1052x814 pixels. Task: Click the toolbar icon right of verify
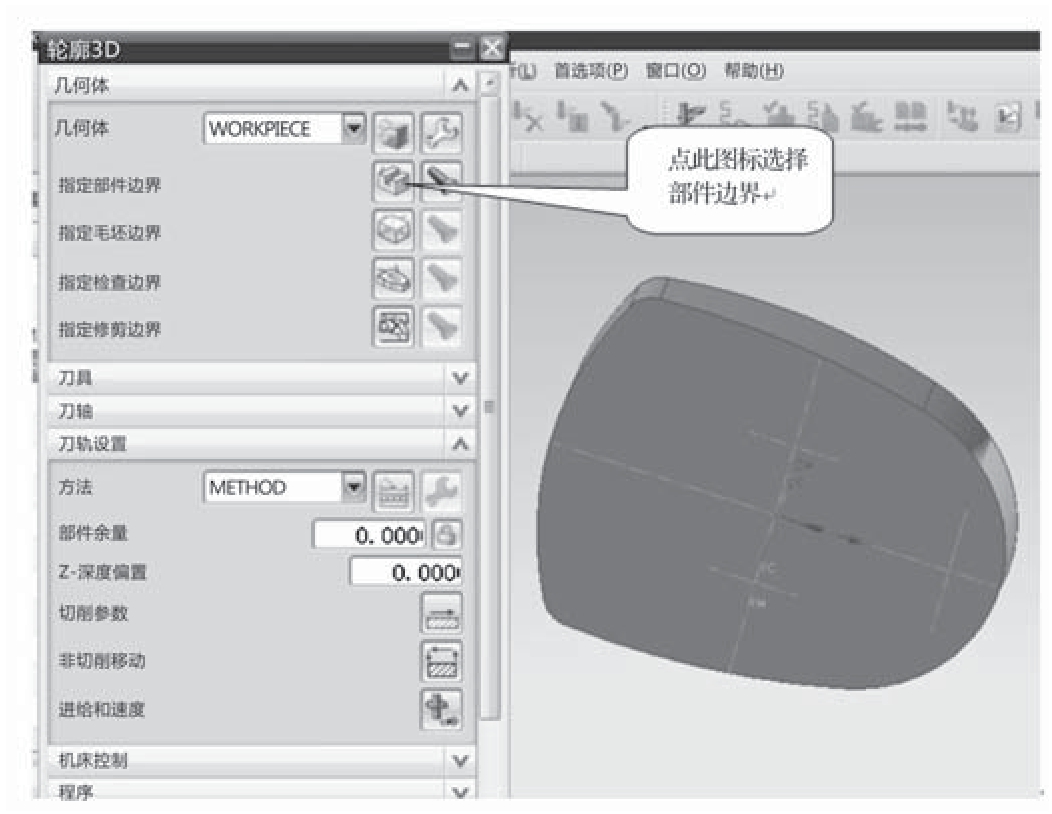pos(823,115)
